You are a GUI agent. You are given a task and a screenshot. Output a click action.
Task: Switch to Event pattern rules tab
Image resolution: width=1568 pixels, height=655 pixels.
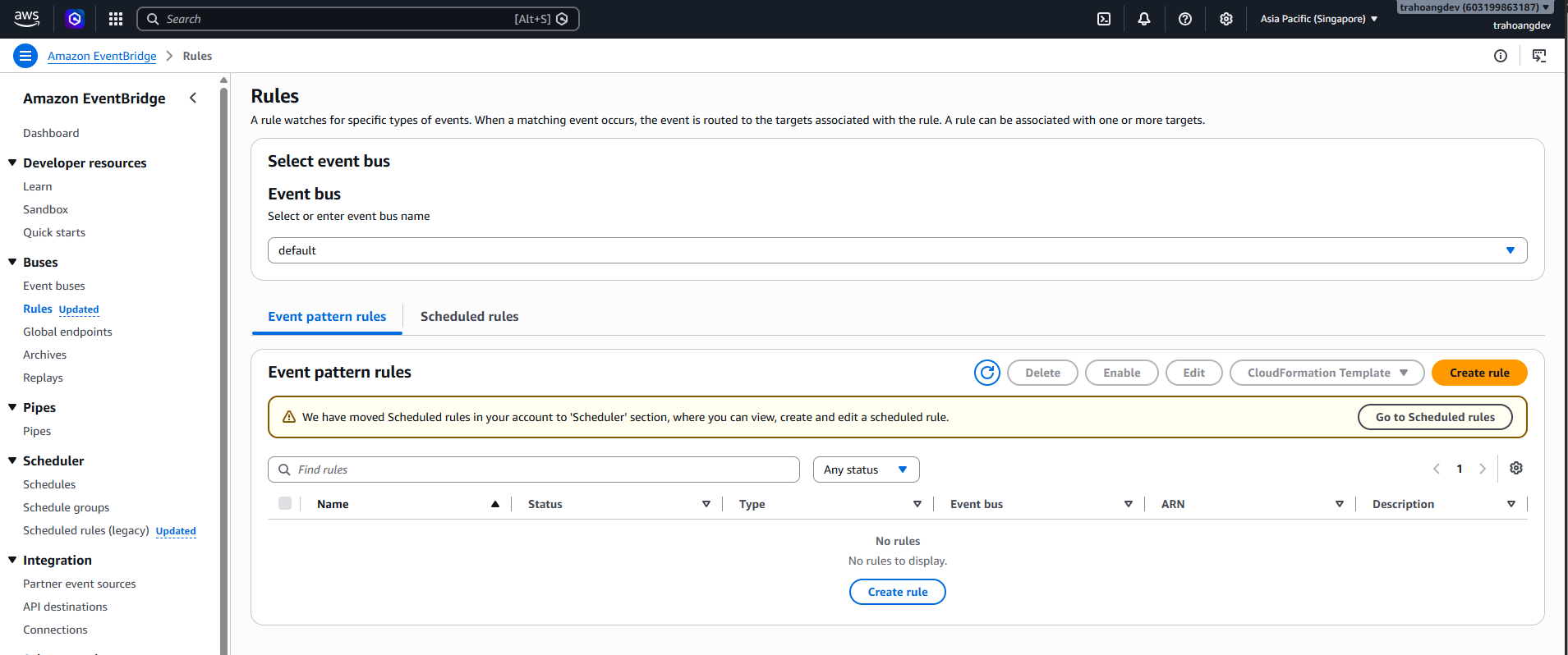pyautogui.click(x=327, y=317)
